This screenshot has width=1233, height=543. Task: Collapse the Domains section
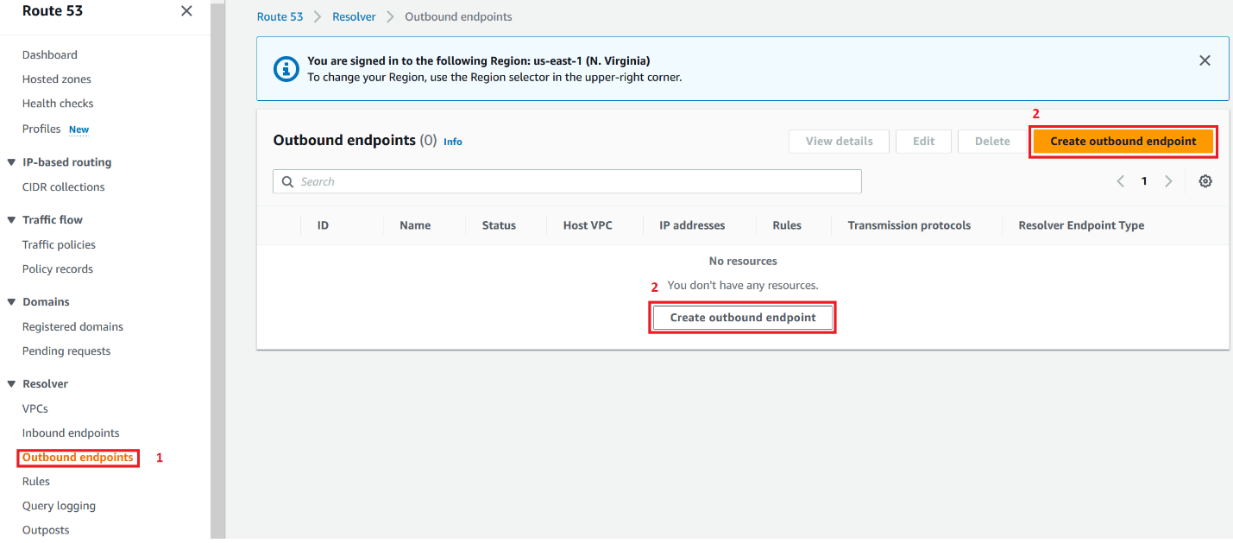pyautogui.click(x=12, y=302)
